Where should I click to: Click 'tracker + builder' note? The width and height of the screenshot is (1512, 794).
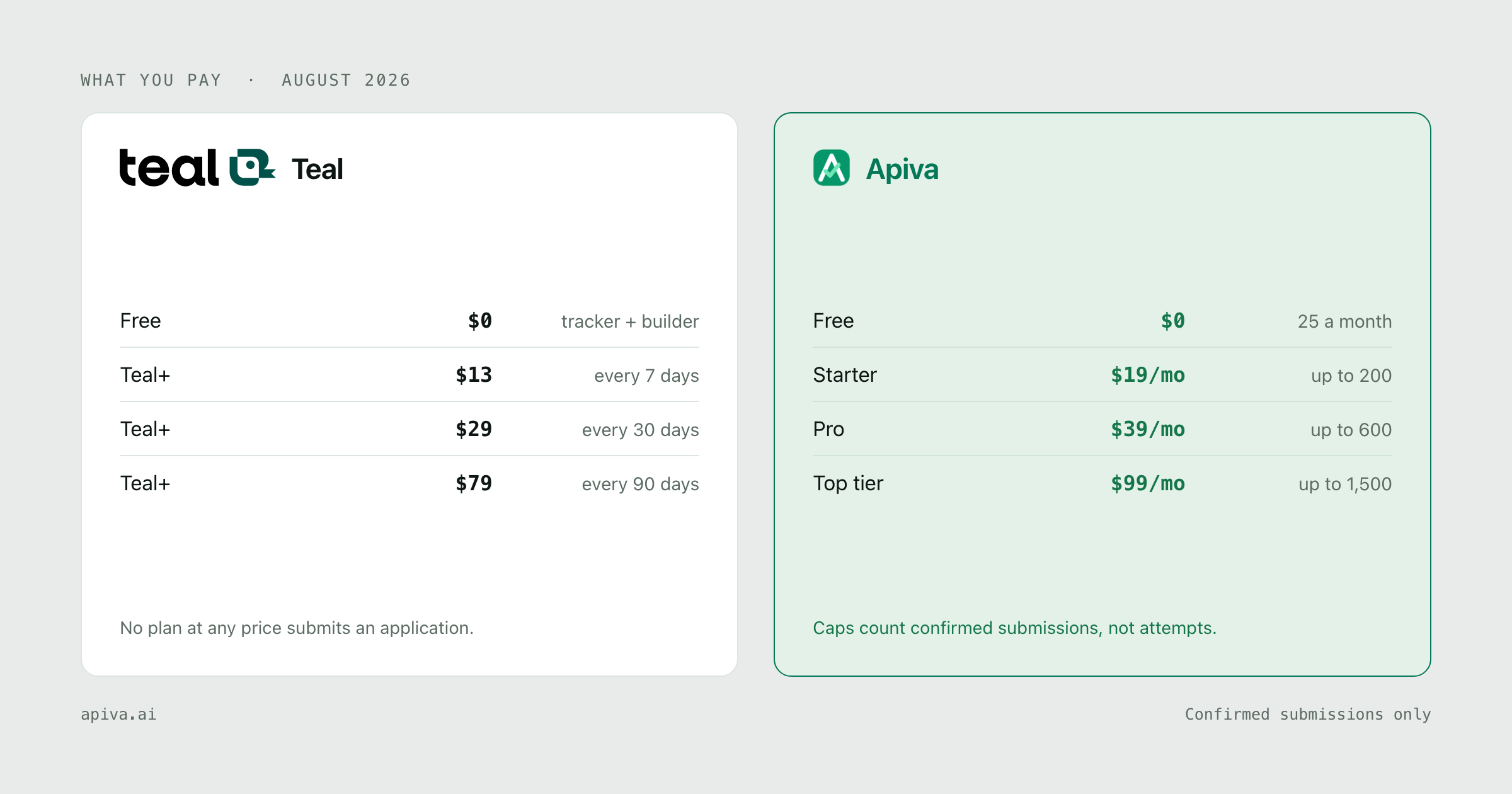click(x=630, y=321)
